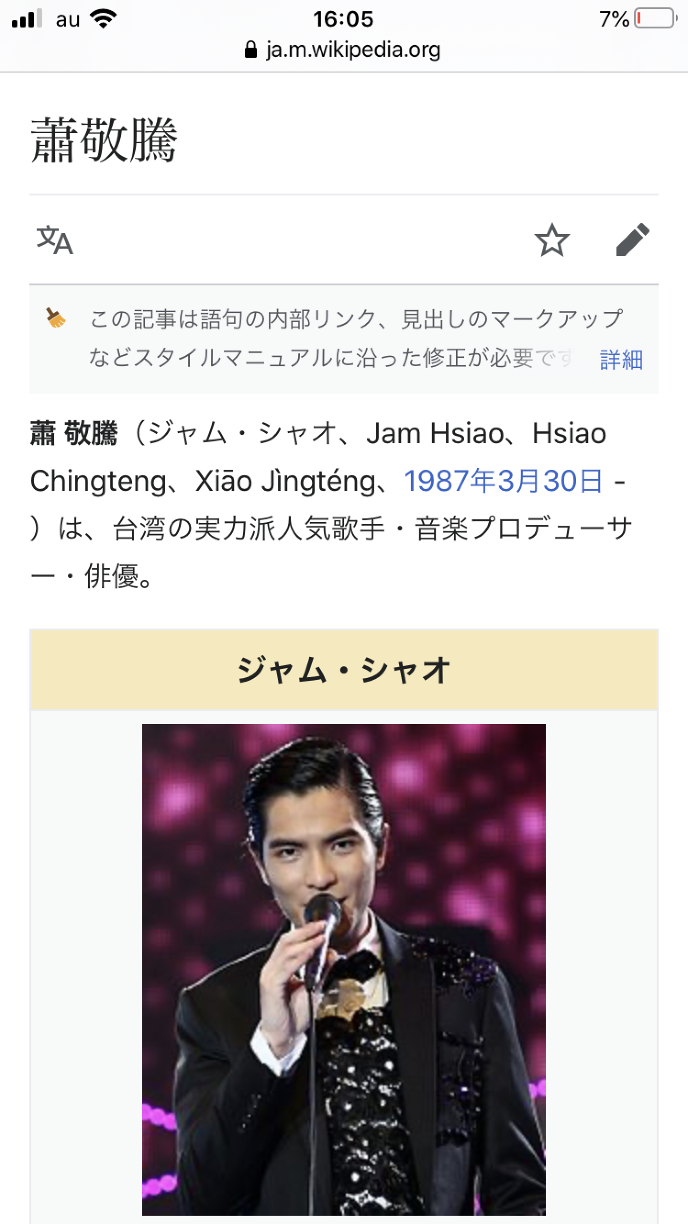Tap the broom icon in cleanup notice

point(56,319)
